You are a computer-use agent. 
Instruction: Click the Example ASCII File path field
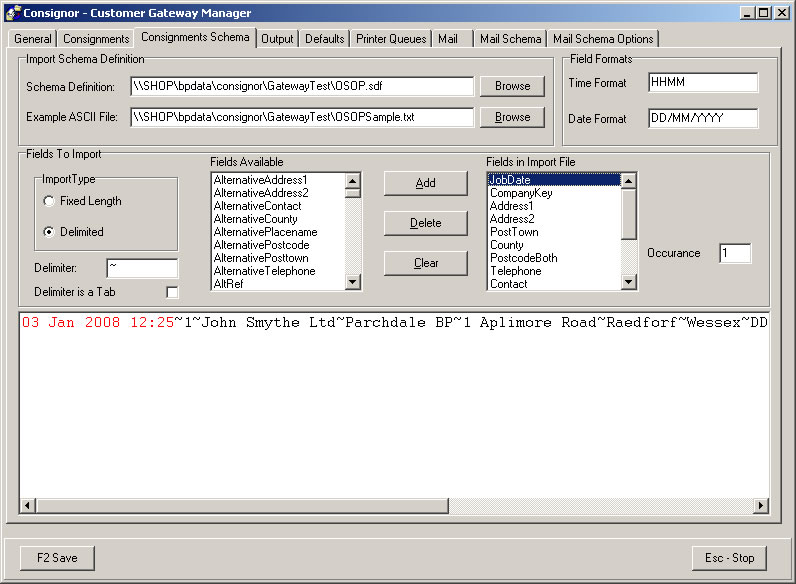[x=302, y=117]
